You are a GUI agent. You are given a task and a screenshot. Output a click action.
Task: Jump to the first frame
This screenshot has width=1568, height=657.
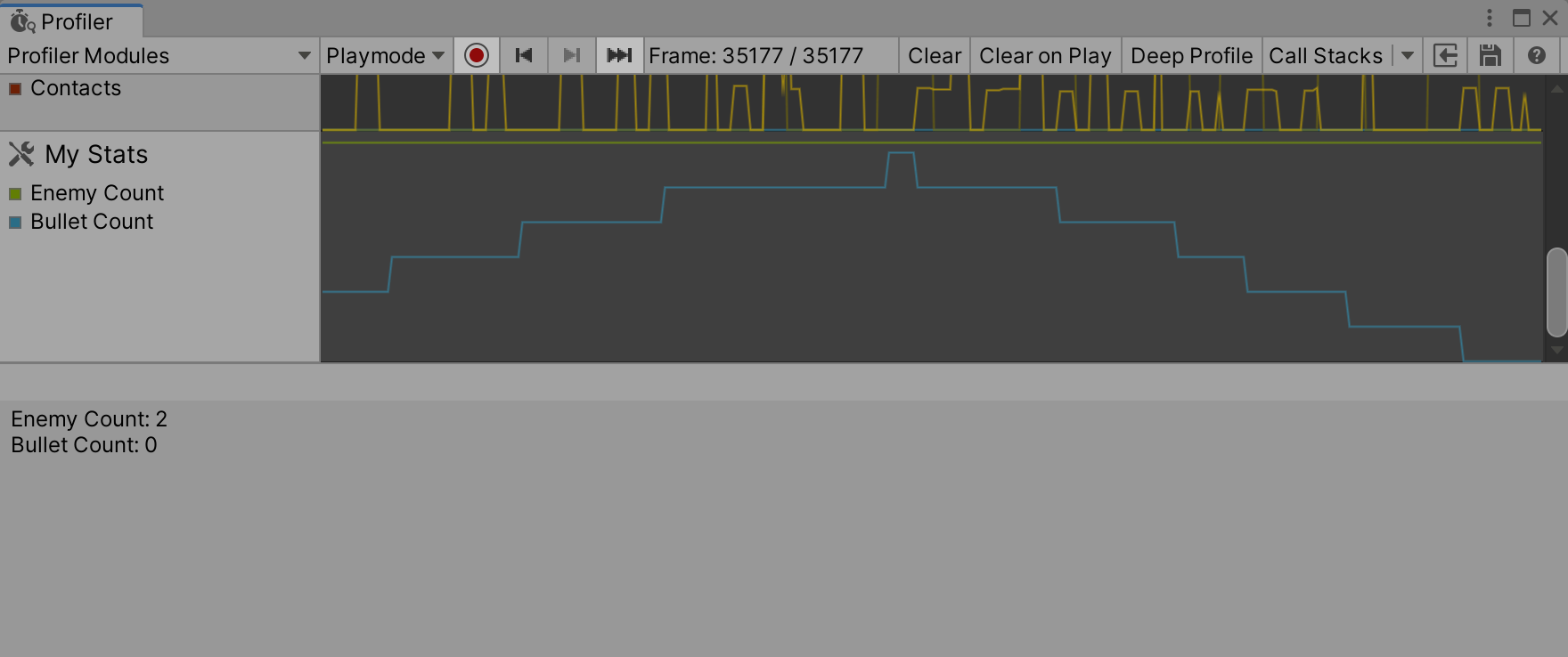pyautogui.click(x=524, y=54)
